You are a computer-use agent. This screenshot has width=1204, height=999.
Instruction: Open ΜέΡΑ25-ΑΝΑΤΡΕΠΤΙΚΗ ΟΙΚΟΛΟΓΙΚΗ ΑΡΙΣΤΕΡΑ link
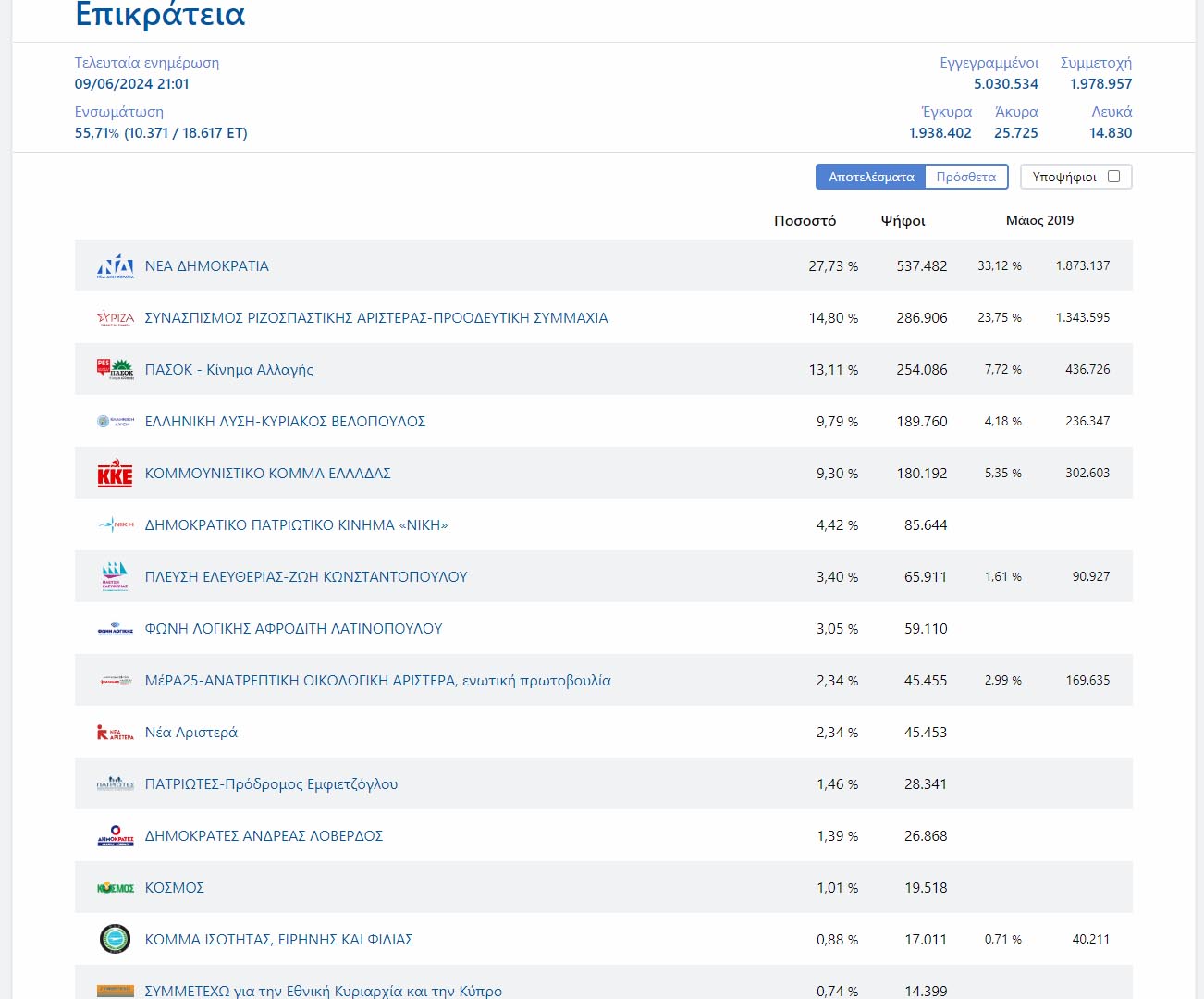click(378, 681)
